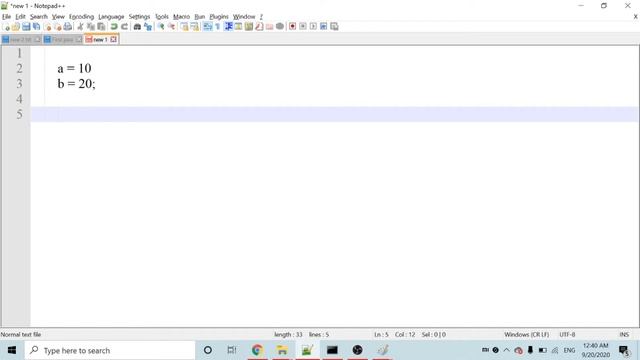Click the Windows Start button

coord(12,350)
